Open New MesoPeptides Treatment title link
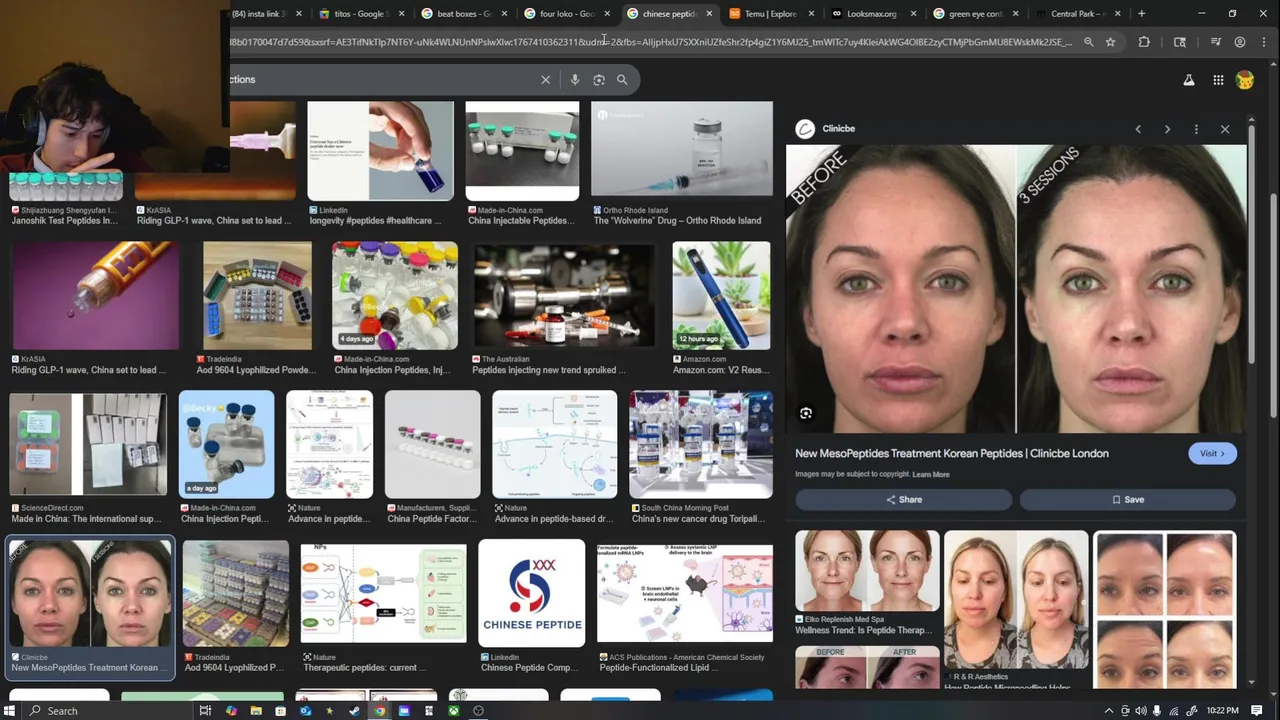The width and height of the screenshot is (1280, 720). tap(952, 453)
